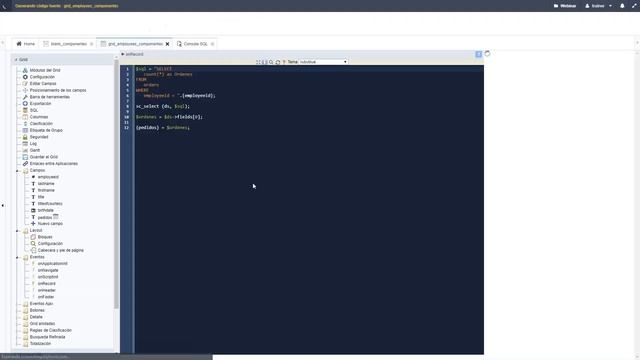
Task: Open Etiqueta de Grupo icon
Action: pyautogui.click(x=25, y=130)
